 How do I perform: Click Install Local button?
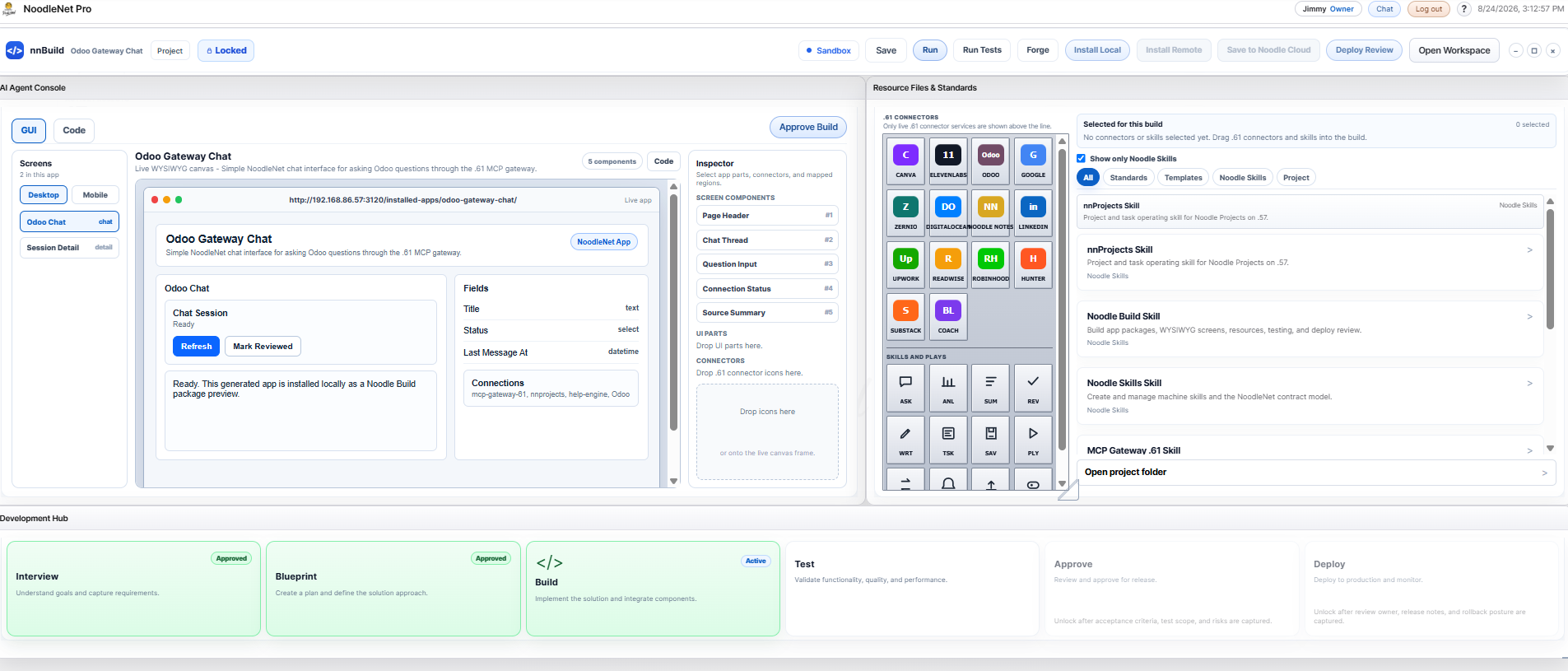(1097, 50)
